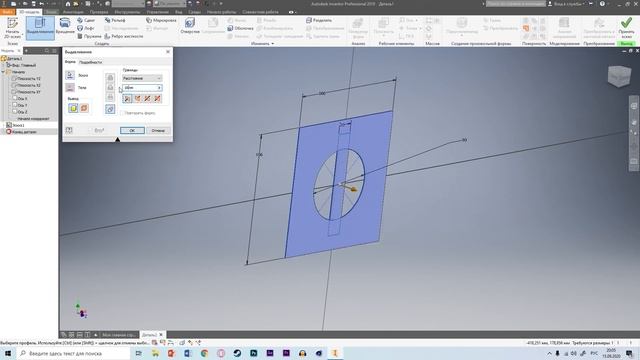The image size is (640, 360).
Task: Choose solid output in Extrude dialog
Action: pyautogui.click(x=73, y=108)
